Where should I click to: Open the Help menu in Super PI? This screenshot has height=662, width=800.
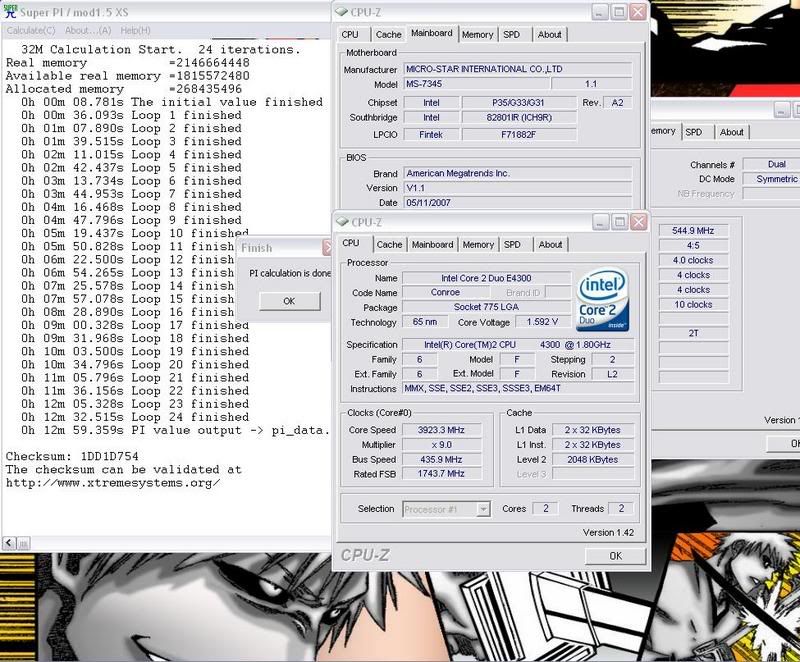[135, 31]
